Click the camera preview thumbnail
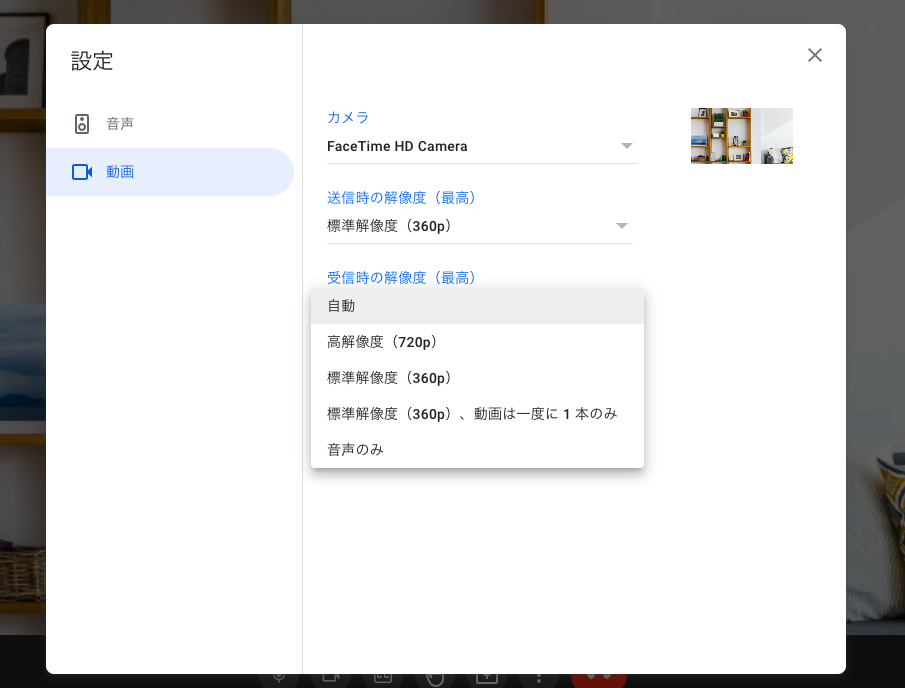Viewport: 905px width, 688px height. (742, 136)
